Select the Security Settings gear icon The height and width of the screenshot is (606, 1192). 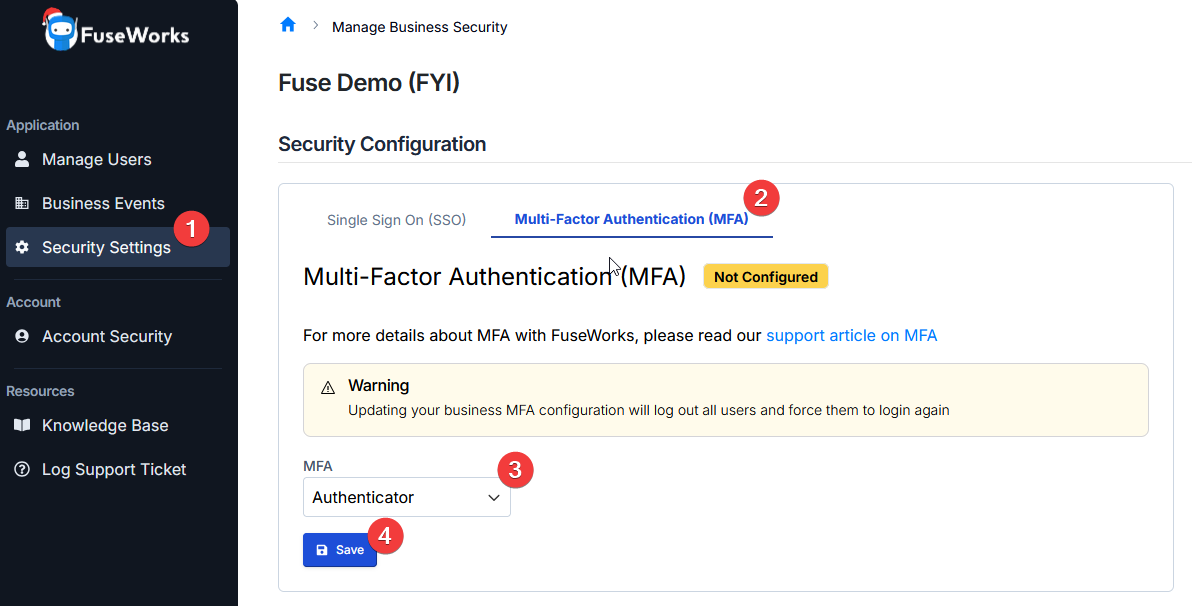21,247
